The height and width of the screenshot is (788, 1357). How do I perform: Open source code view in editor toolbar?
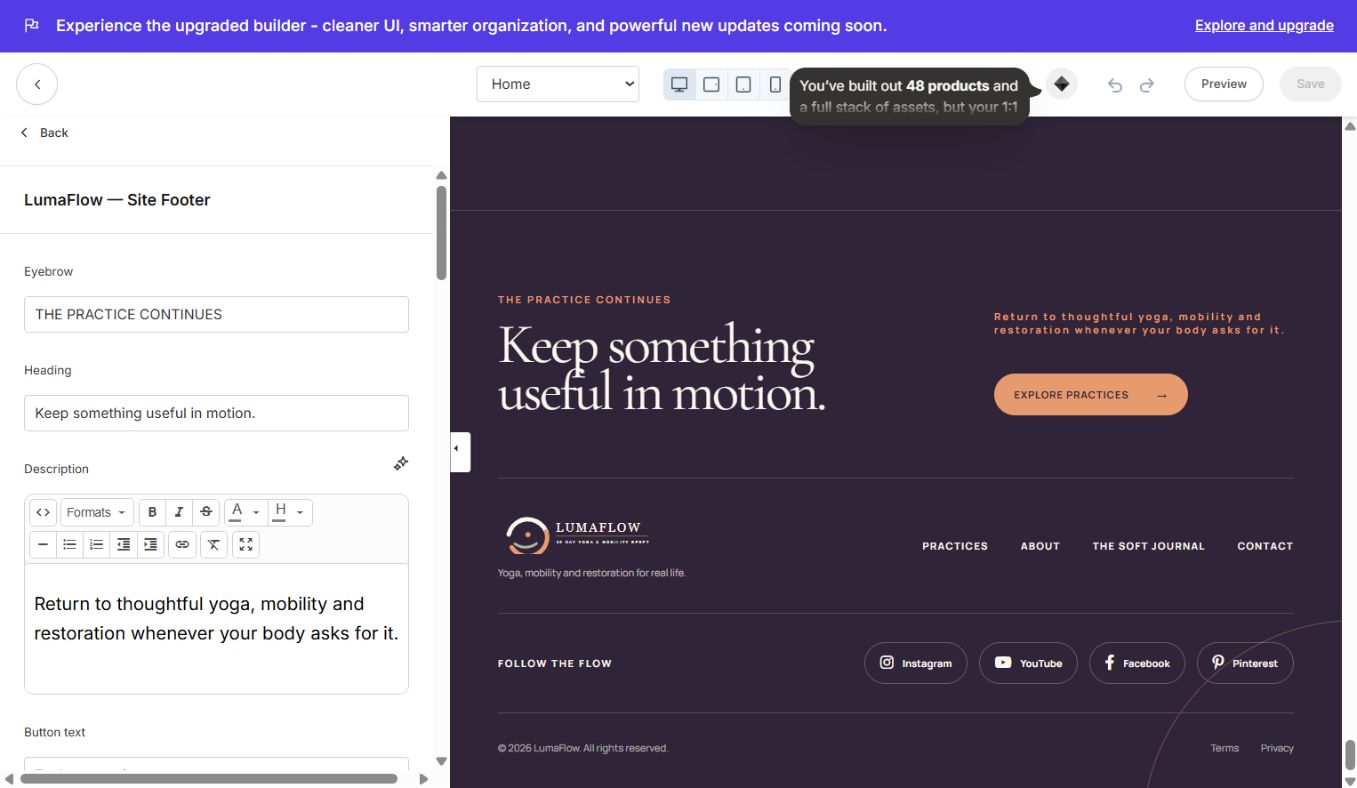tap(43, 512)
